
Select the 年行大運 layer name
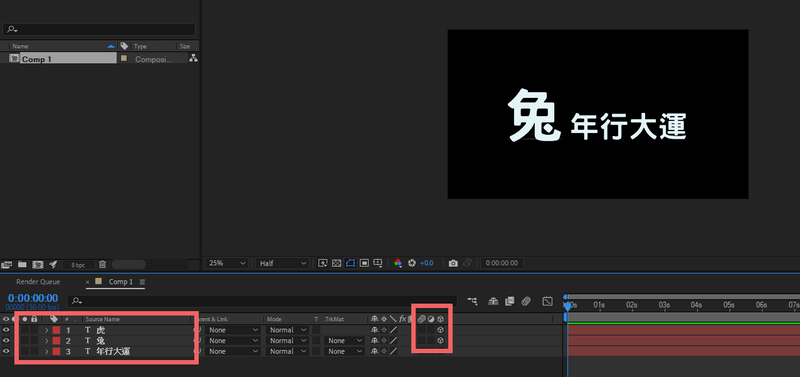[113, 351]
